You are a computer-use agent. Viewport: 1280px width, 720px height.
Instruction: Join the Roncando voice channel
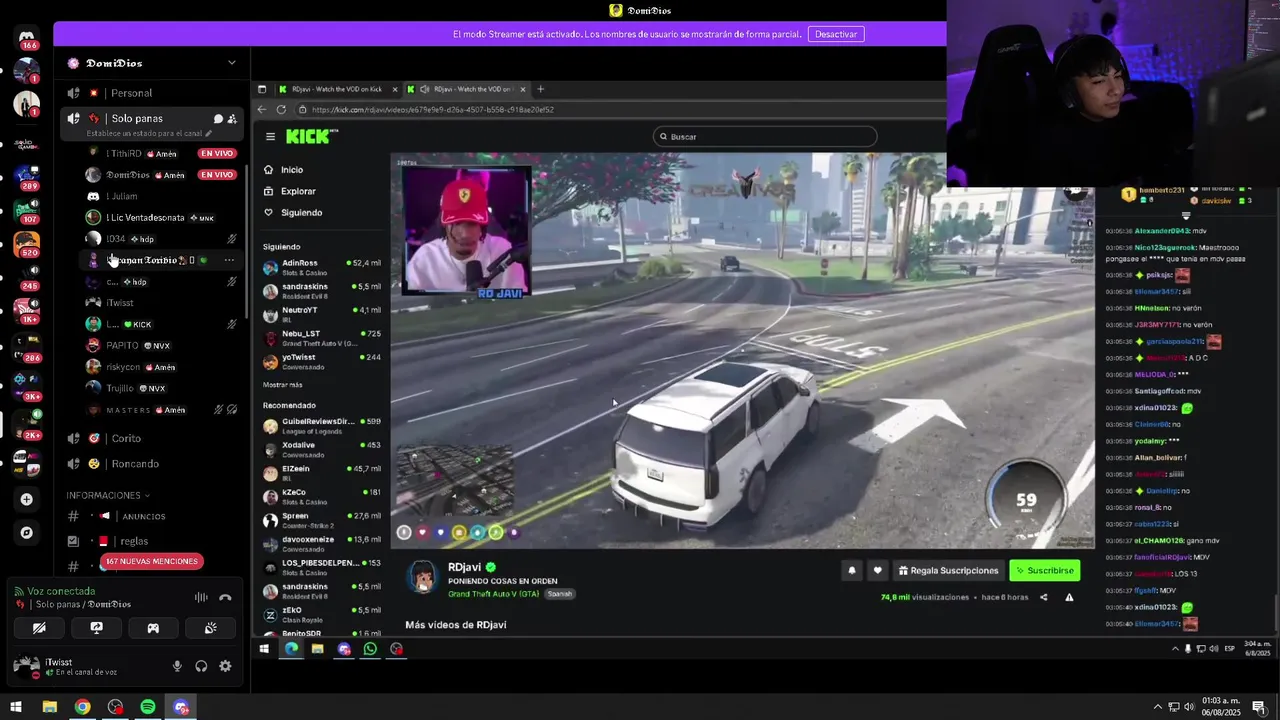point(135,464)
